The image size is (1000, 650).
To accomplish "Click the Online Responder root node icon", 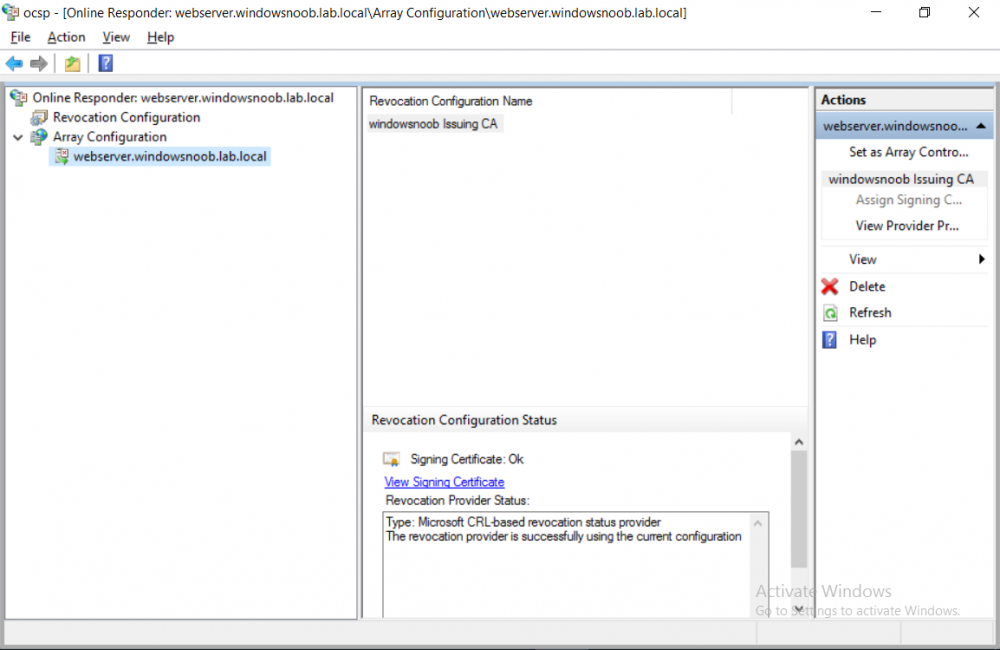I will 18,98.
